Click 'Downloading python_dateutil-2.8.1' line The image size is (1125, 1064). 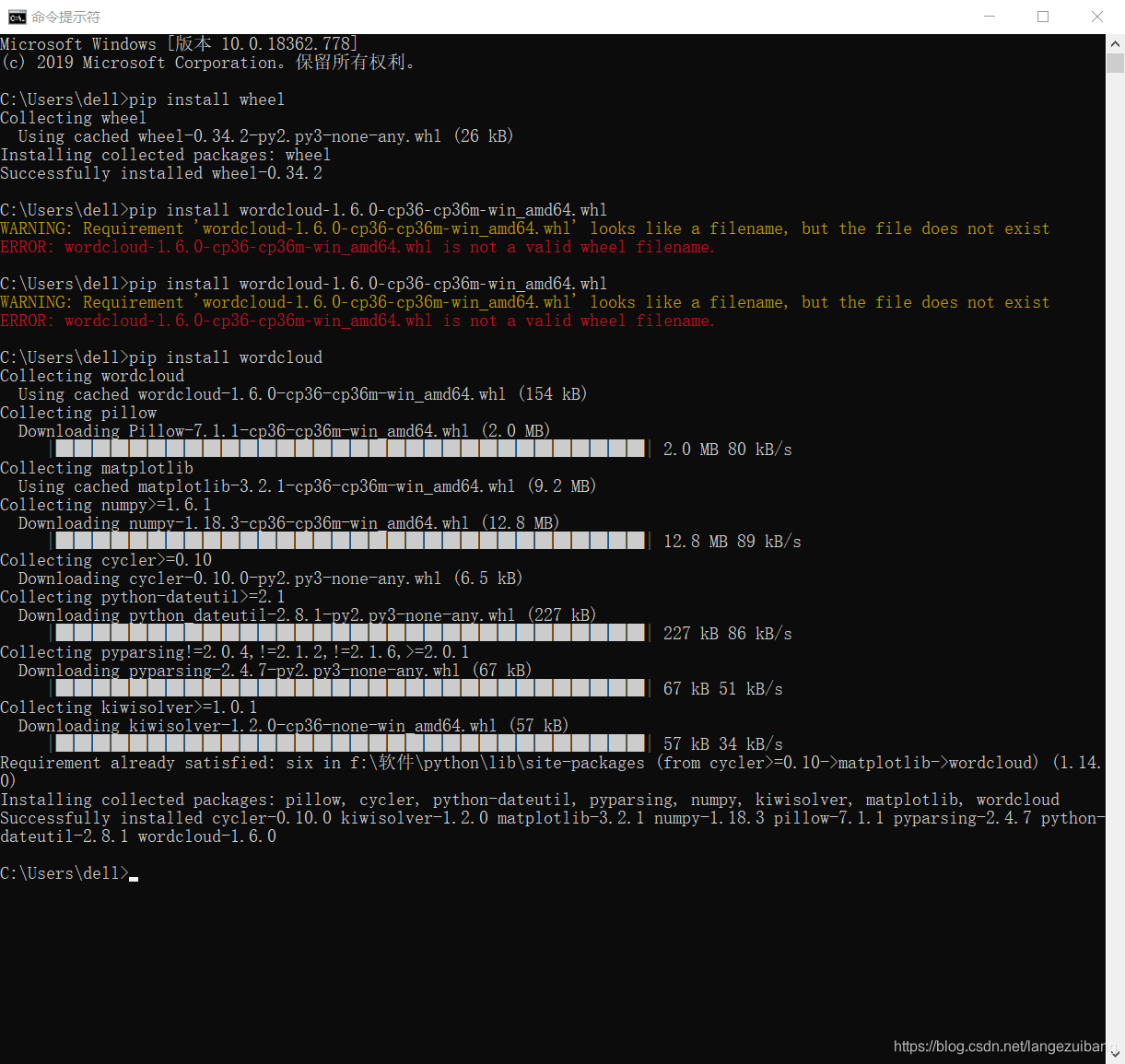[307, 615]
